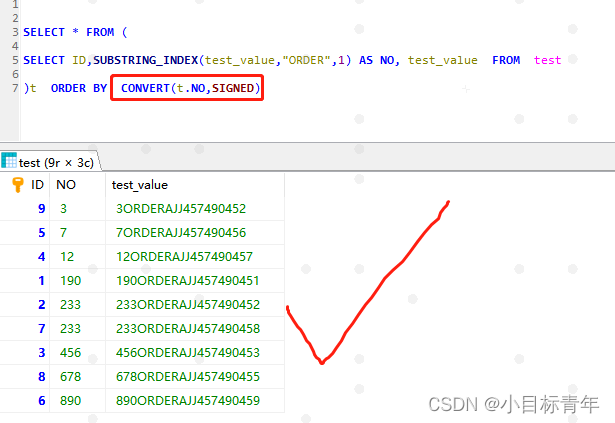Click the test_value column header
The width and height of the screenshot is (615, 423).
coord(140,185)
